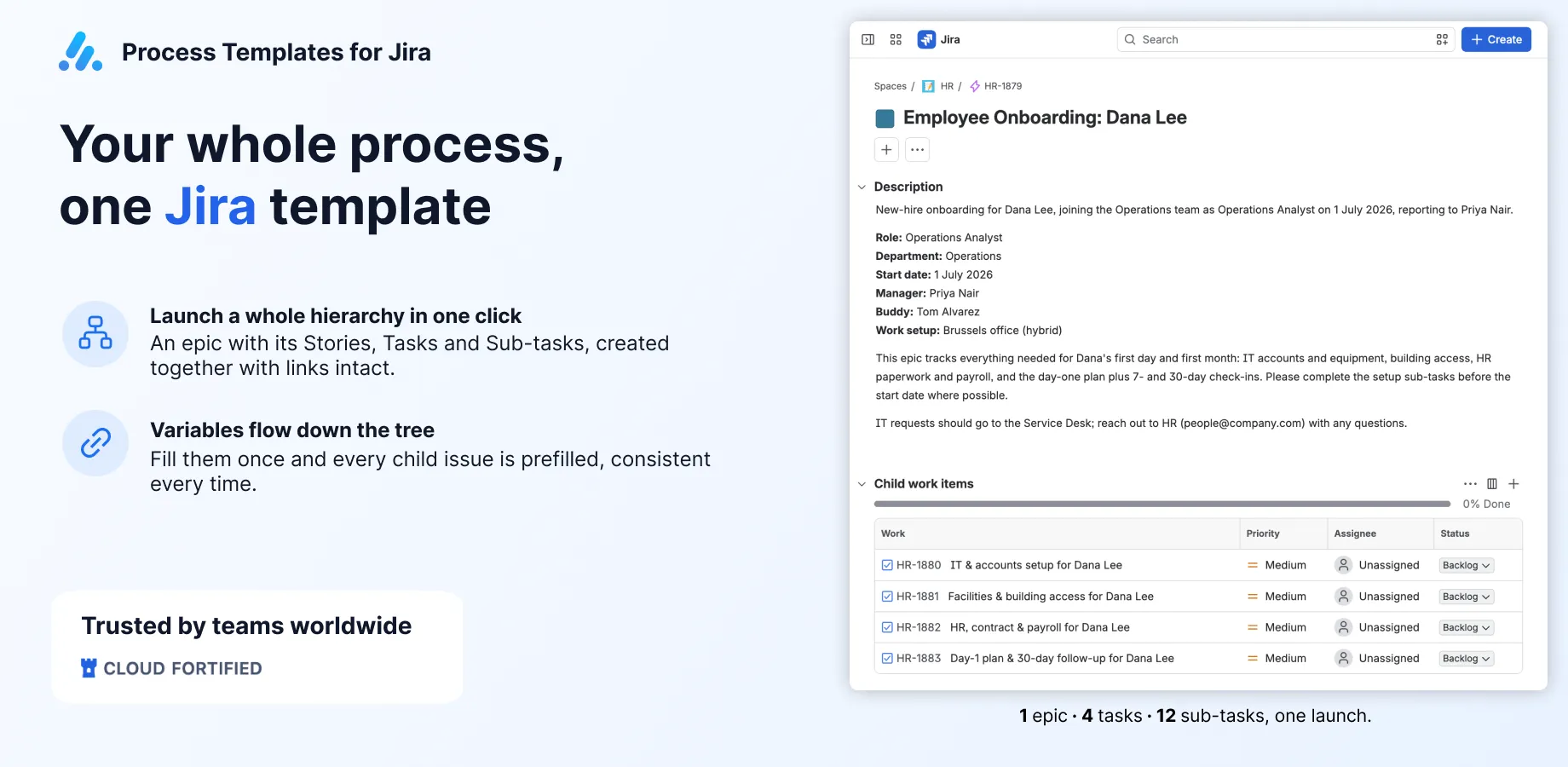Click Unassigned avatar for HR-1881
Screen dimensions: 1568x767
tap(1344, 597)
